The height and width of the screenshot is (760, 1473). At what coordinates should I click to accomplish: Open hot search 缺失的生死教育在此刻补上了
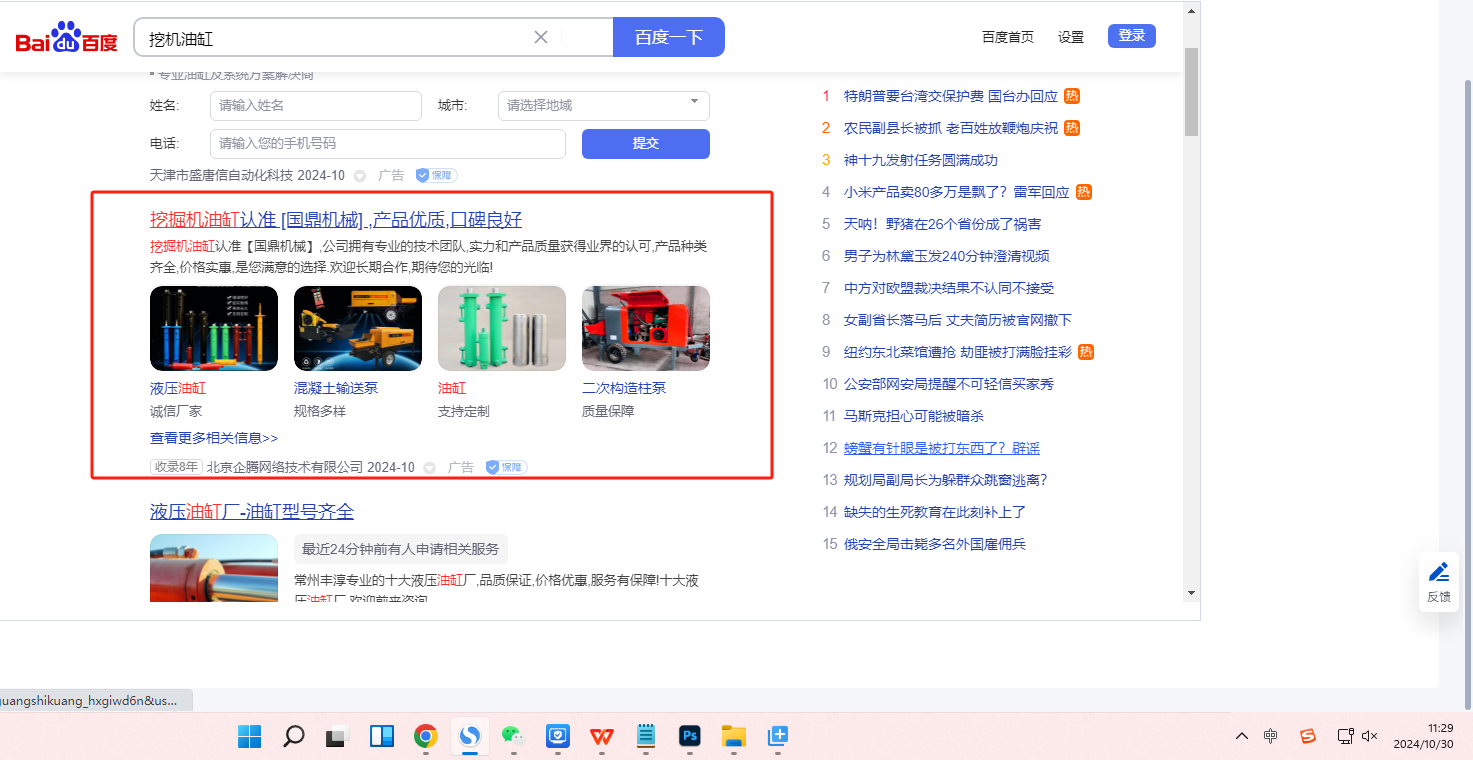(x=935, y=512)
